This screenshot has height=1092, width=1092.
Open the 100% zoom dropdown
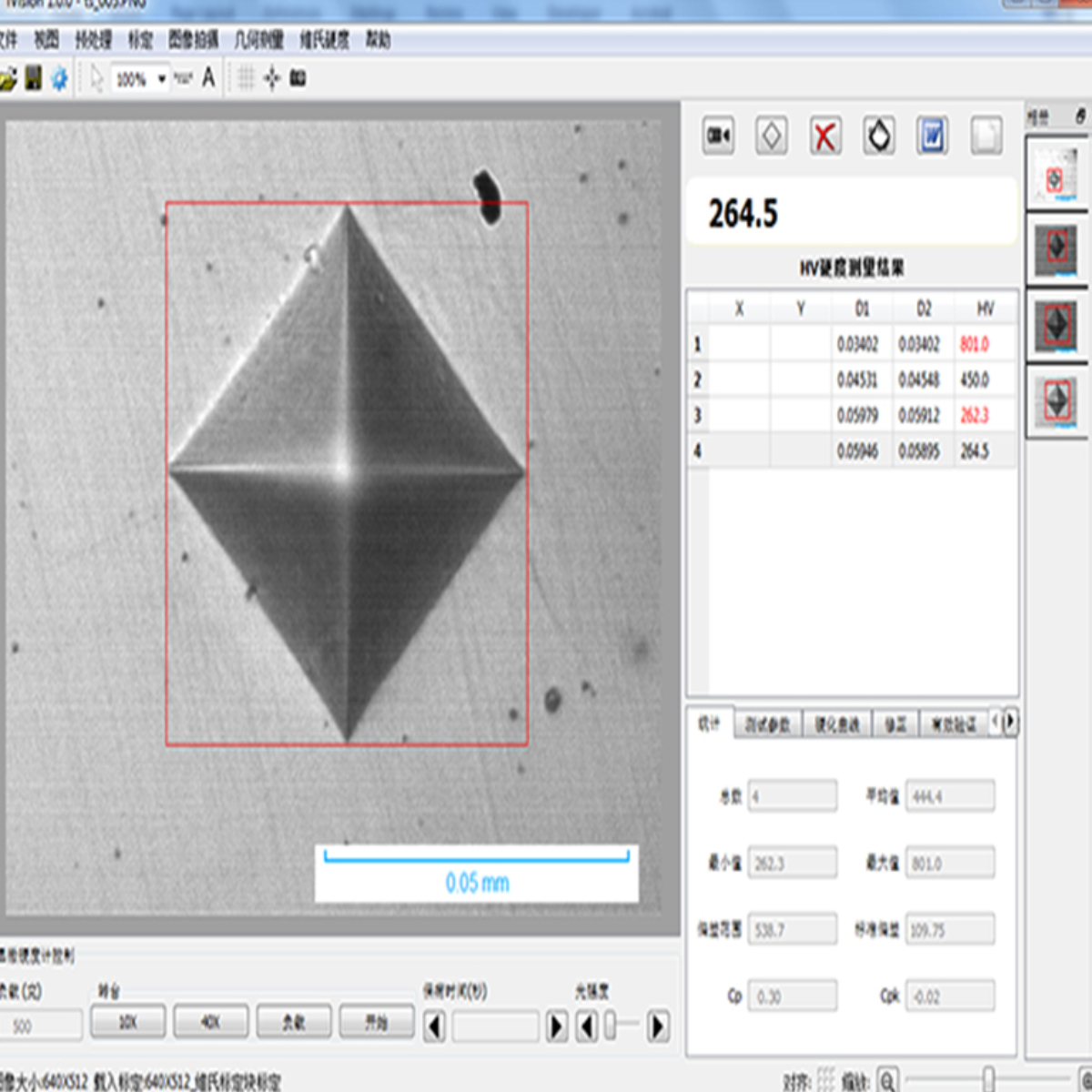[x=161, y=79]
